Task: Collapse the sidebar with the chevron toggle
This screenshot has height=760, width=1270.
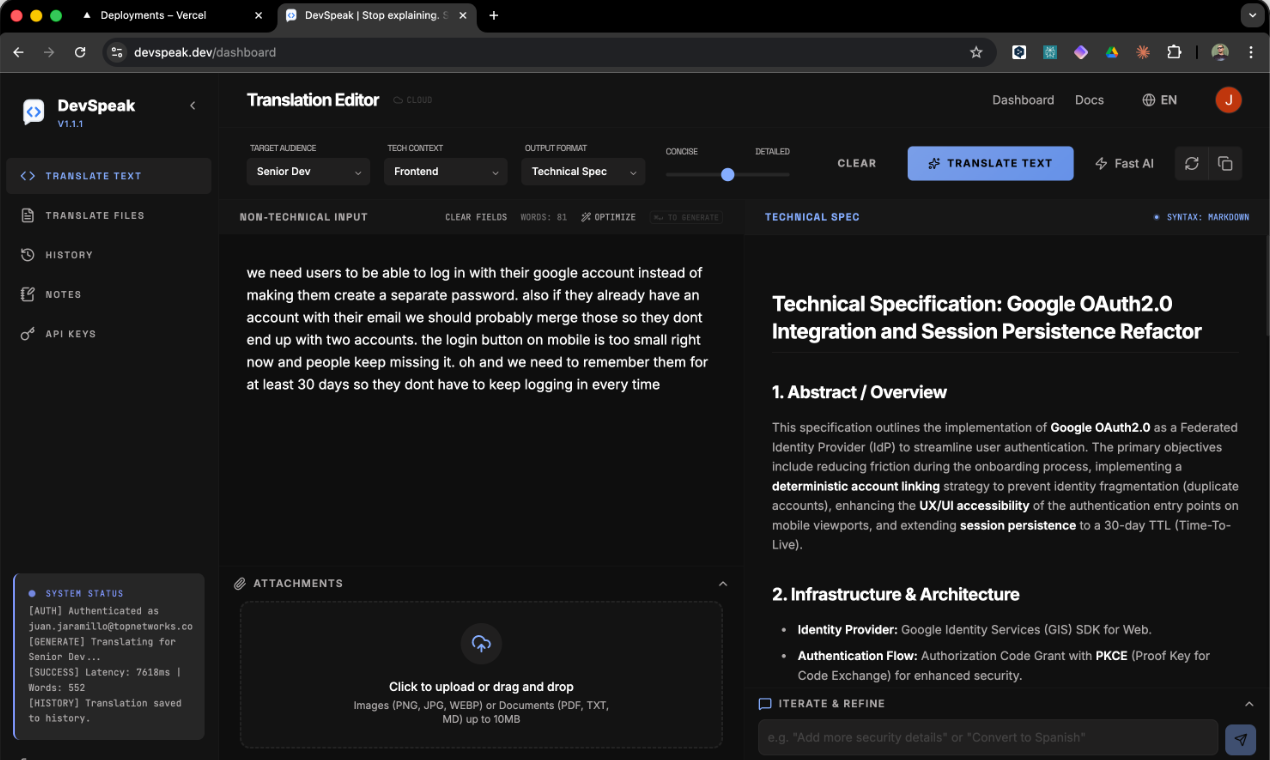Action: pos(192,105)
